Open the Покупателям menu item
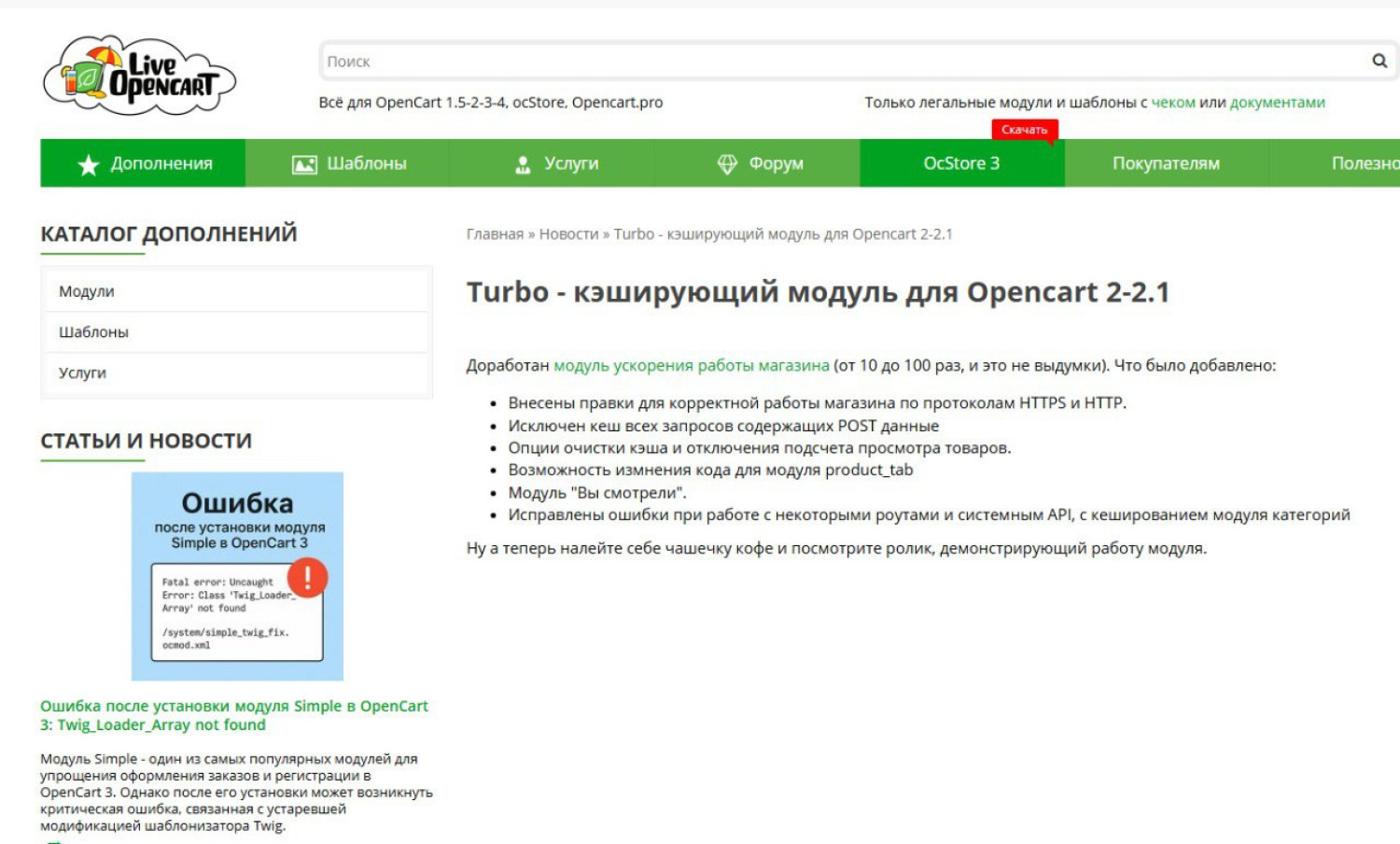 tap(1166, 163)
